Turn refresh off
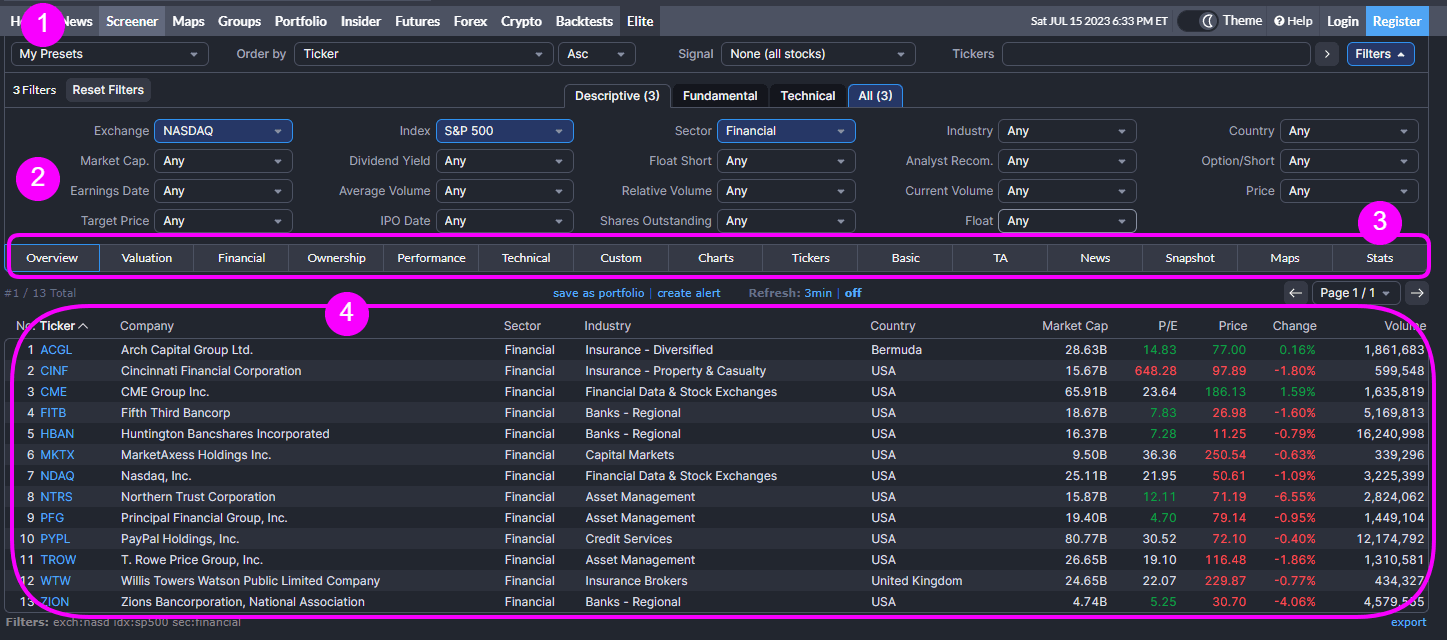The height and width of the screenshot is (640, 1447). coord(853,293)
